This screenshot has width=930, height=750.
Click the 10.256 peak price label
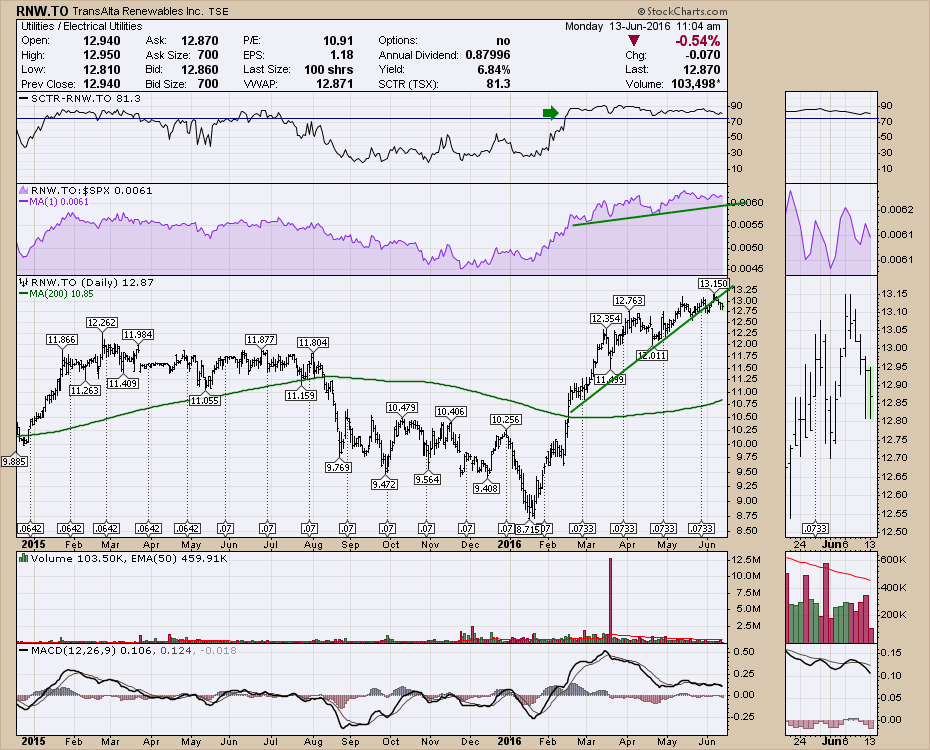pyautogui.click(x=505, y=420)
